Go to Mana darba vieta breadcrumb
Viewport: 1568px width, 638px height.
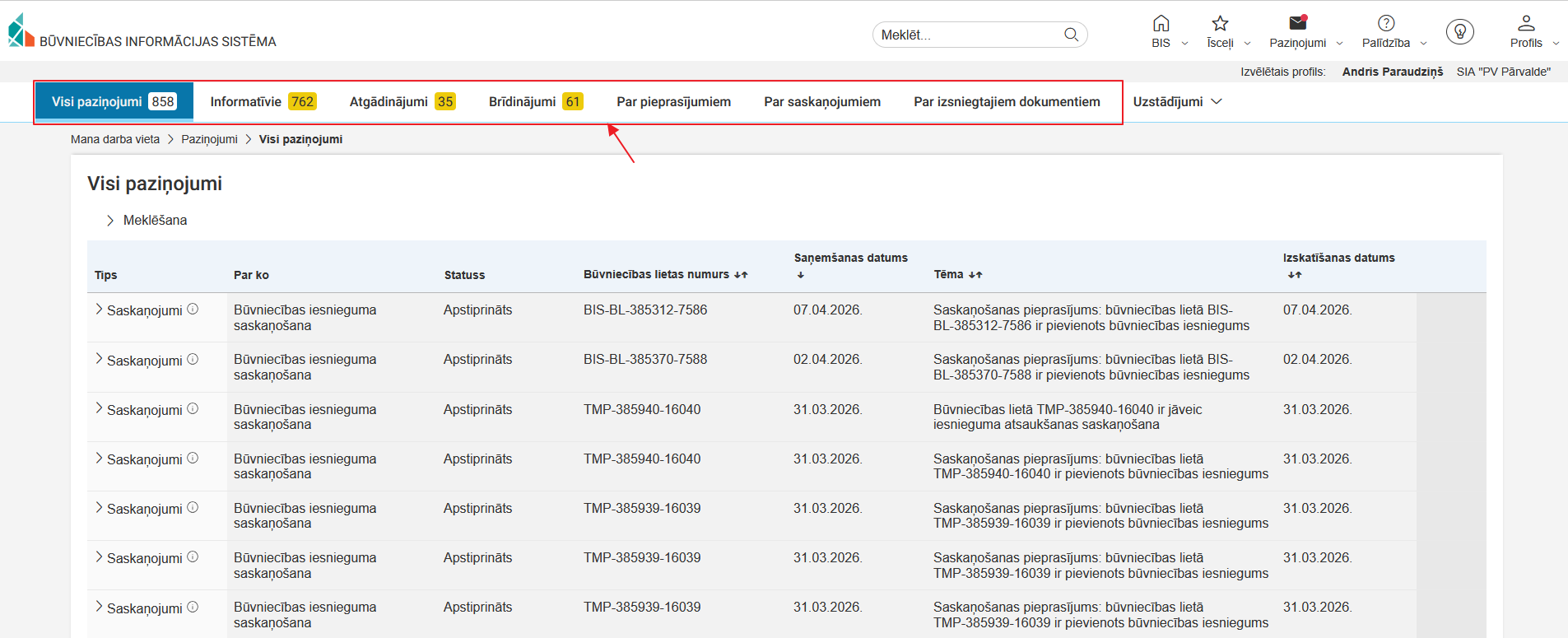click(115, 139)
